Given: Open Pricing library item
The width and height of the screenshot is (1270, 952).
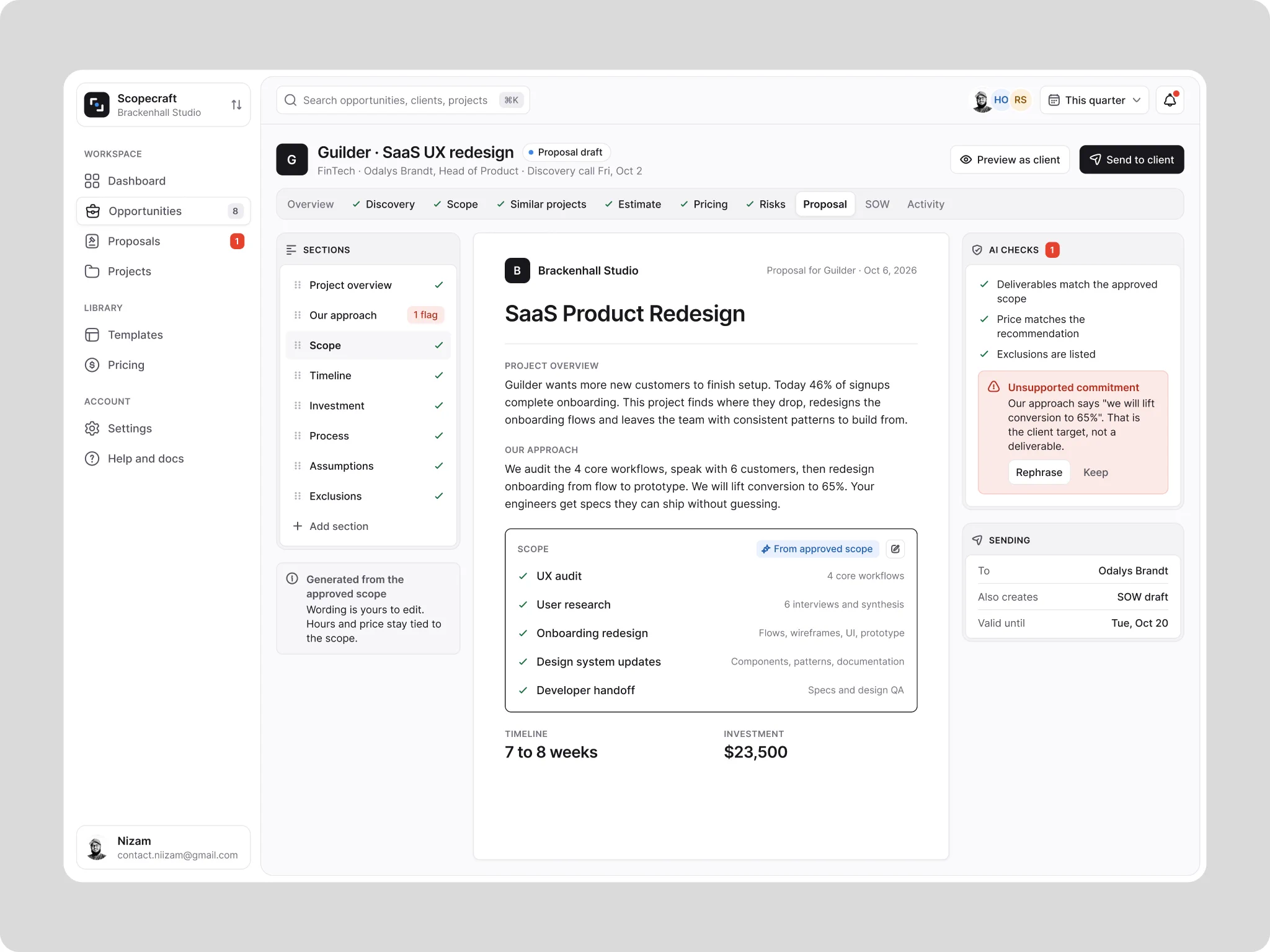Looking at the screenshot, I should pyautogui.click(x=164, y=365).
